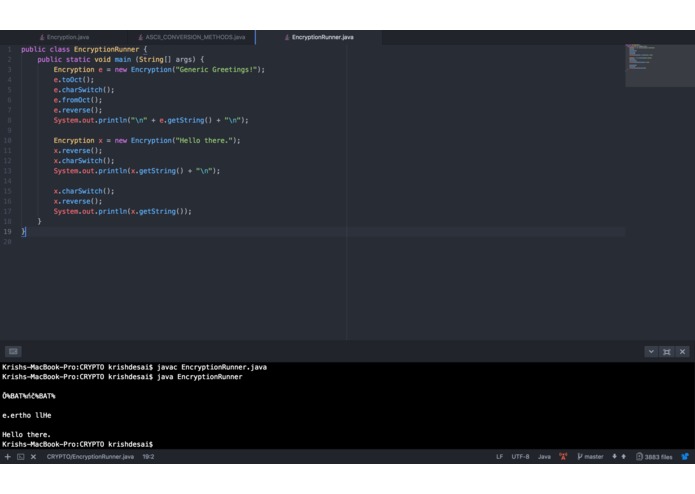Viewport: 695px width, 494px height.
Task: Select the terminal icon in status bar
Action: 20,456
